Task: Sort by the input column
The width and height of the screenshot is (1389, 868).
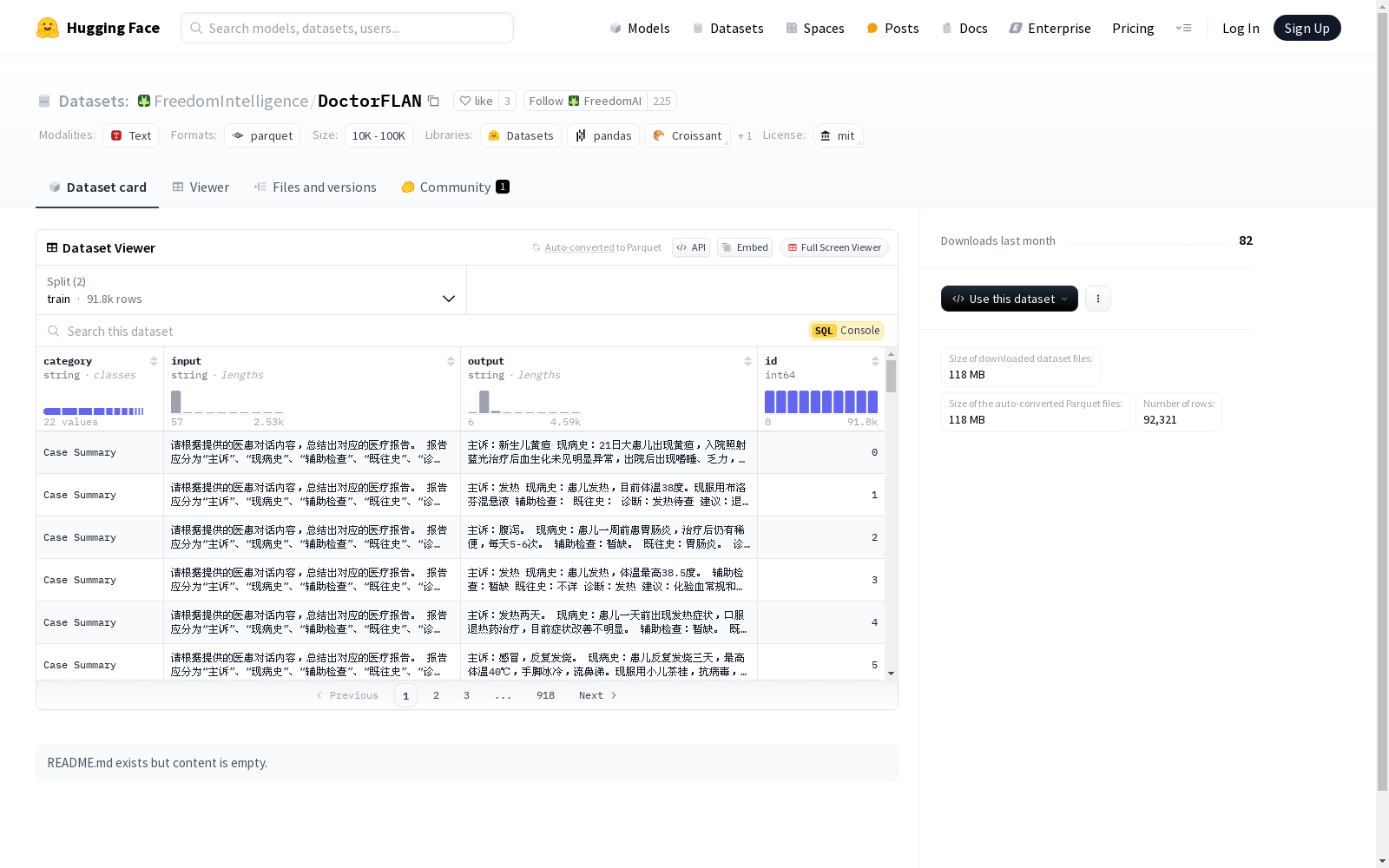Action: (x=451, y=361)
